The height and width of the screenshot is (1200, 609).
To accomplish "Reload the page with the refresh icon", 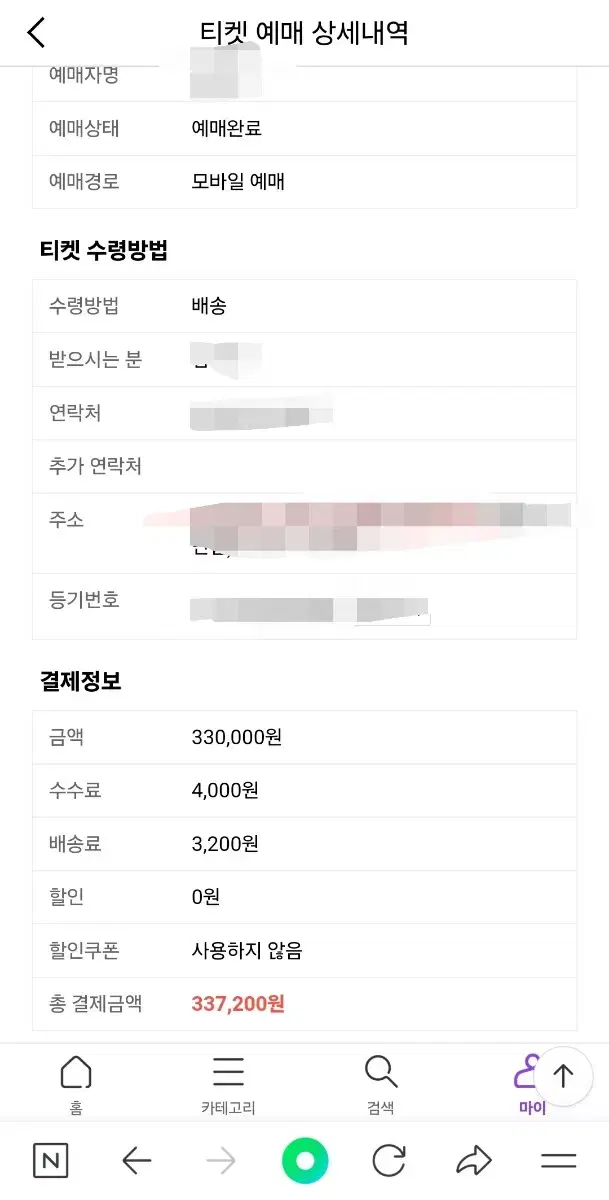I will [389, 1161].
